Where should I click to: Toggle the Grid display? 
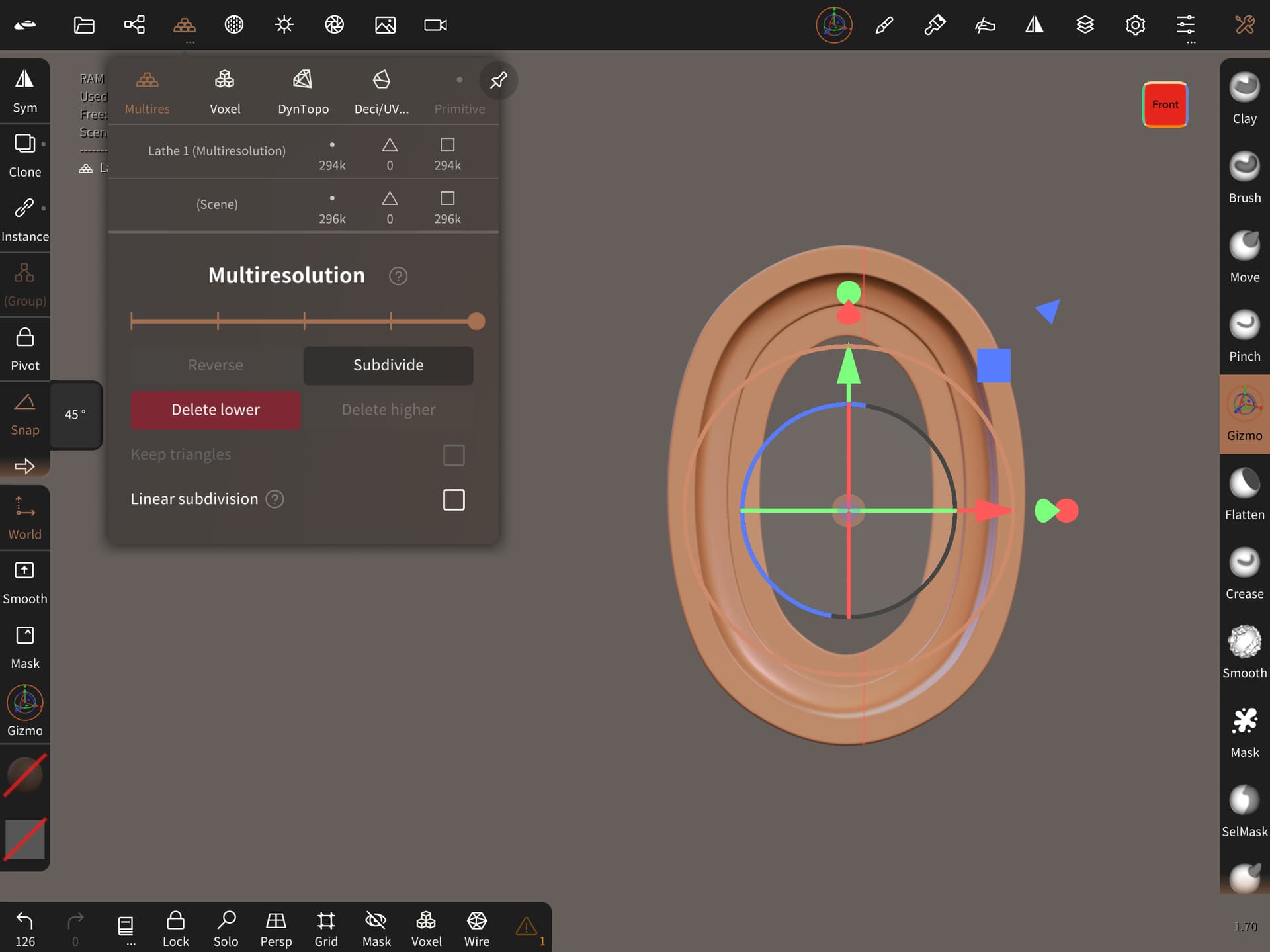point(325,928)
